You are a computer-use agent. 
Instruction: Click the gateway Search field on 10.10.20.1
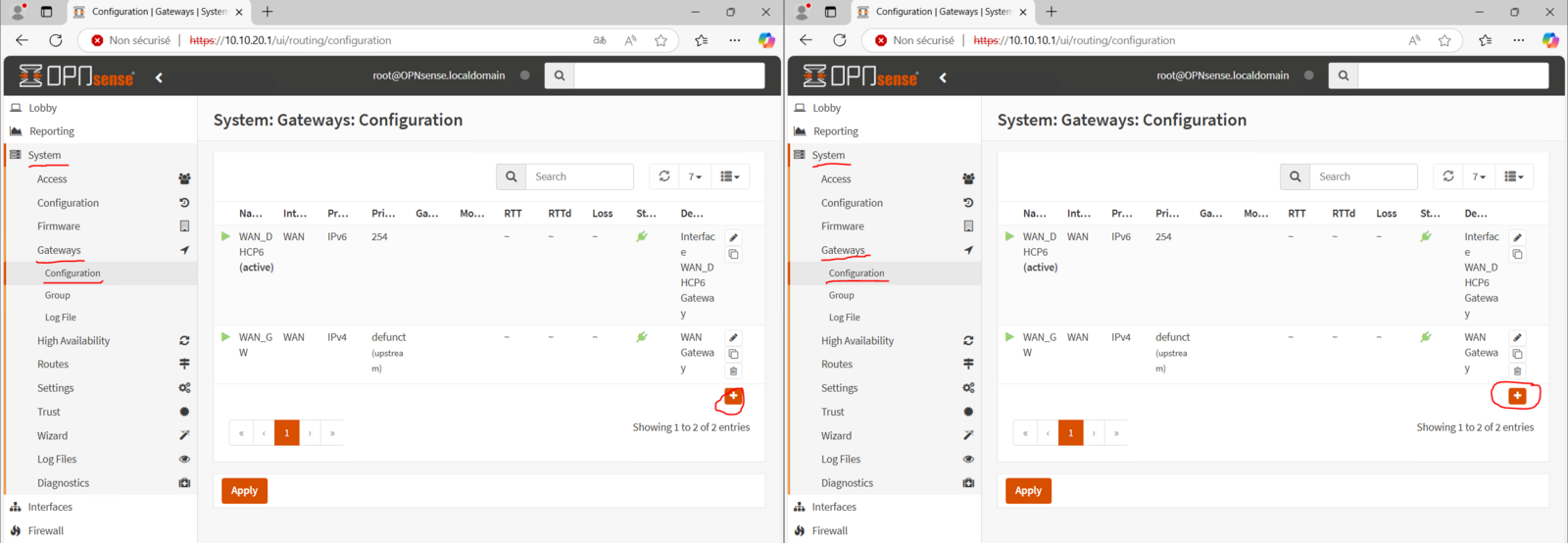[x=579, y=176]
